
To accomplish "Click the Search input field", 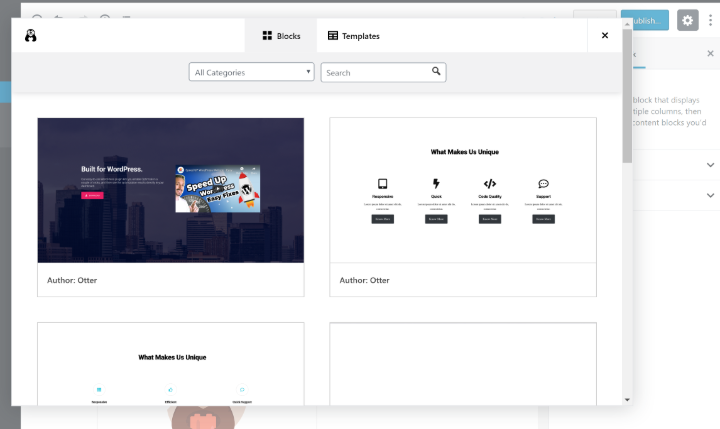I will [383, 72].
